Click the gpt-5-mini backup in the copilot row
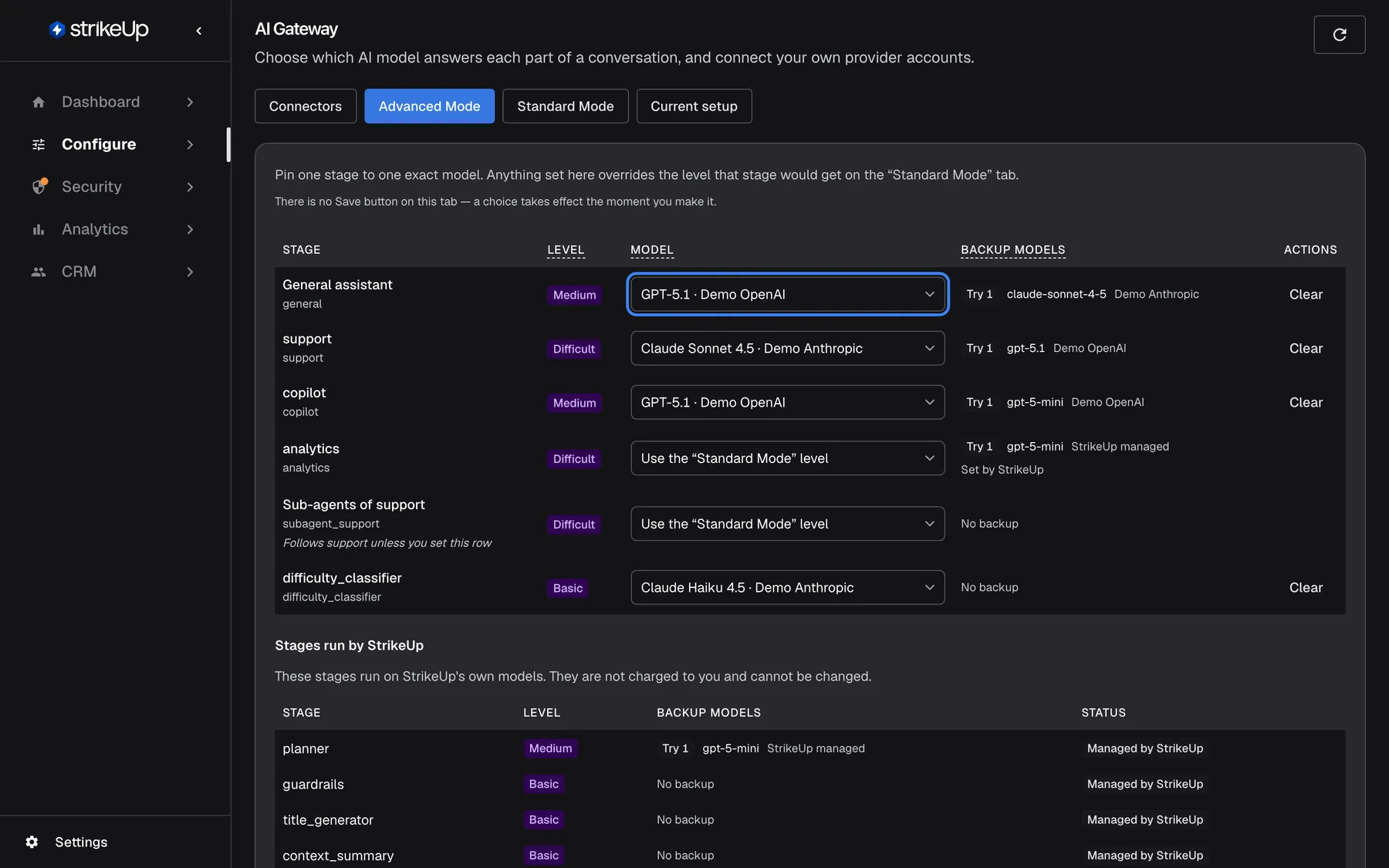The width and height of the screenshot is (1389, 868). 1035,402
